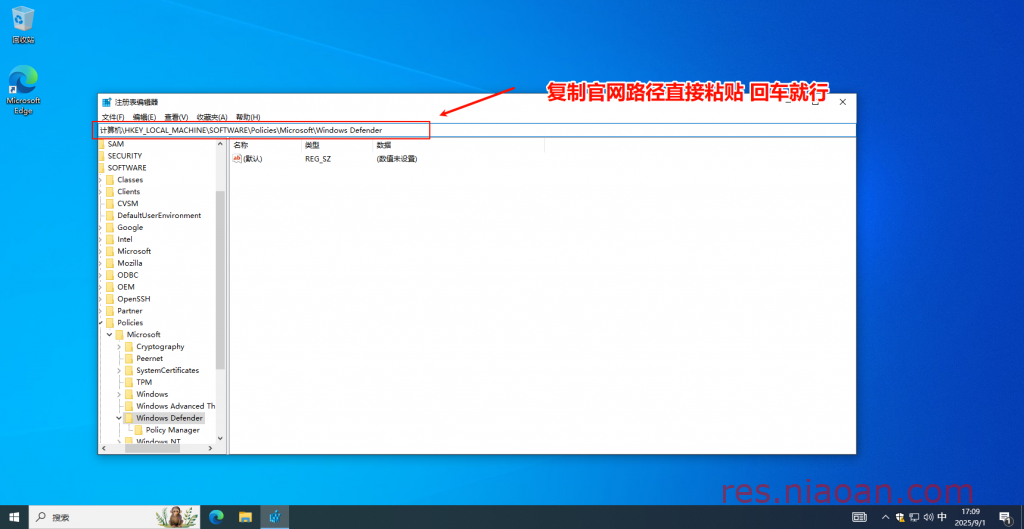Select the Clients key
The height and width of the screenshot is (529, 1024).
[129, 192]
